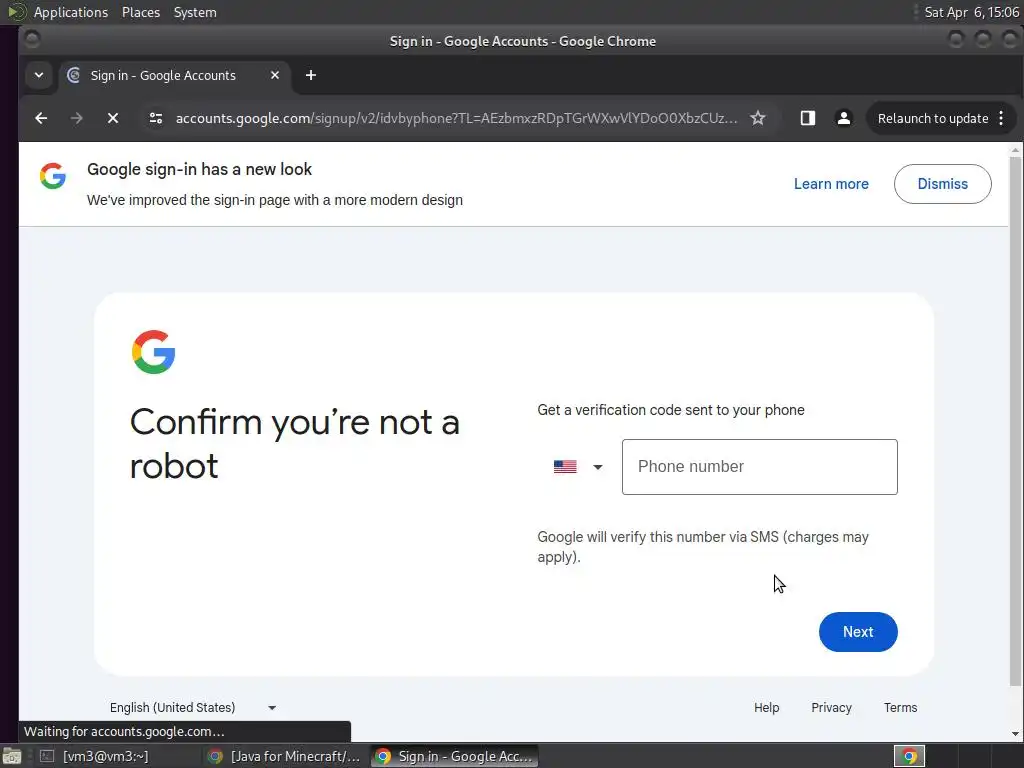Click the window menu button on title bar
The width and height of the screenshot is (1024, 768).
coord(32,40)
